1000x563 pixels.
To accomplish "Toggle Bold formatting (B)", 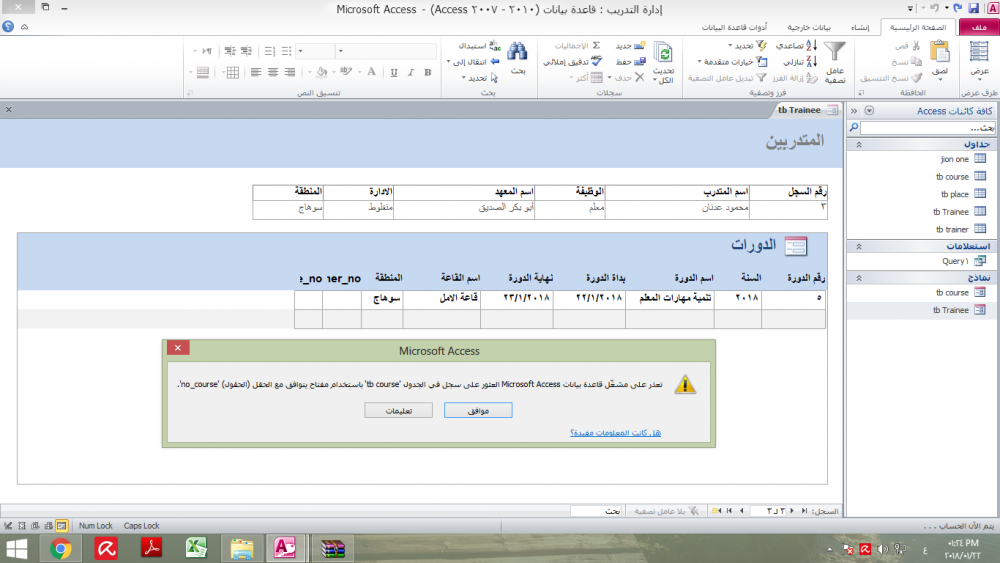I will click(428, 73).
